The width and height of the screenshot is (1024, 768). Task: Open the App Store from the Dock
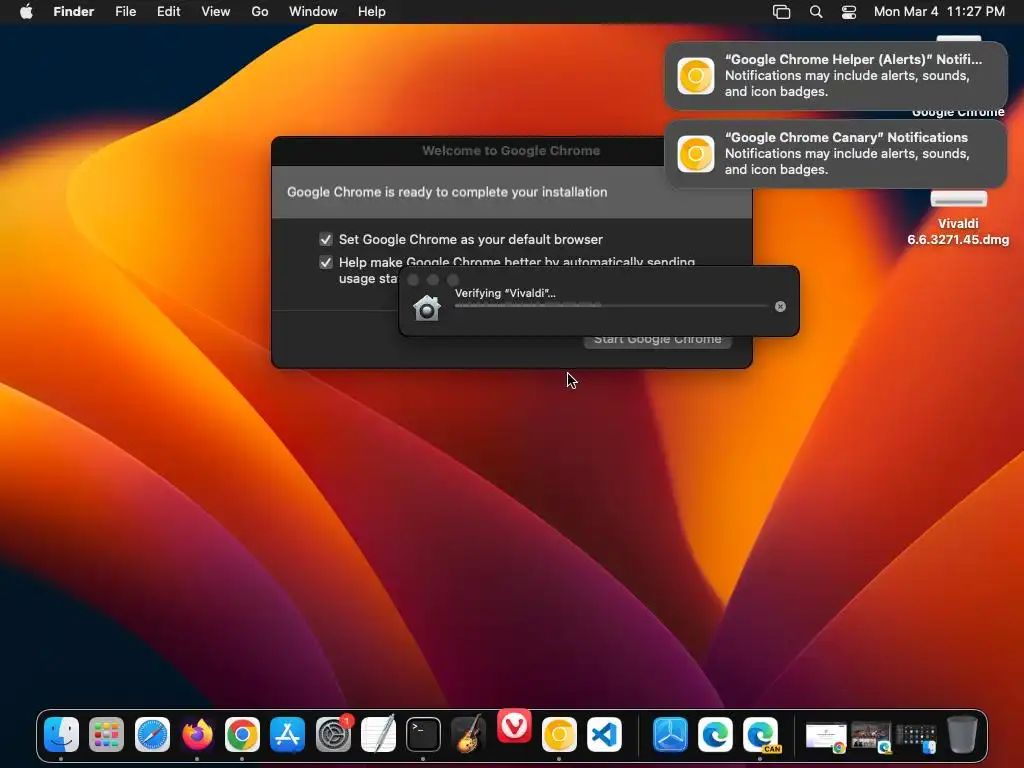pyautogui.click(x=287, y=735)
